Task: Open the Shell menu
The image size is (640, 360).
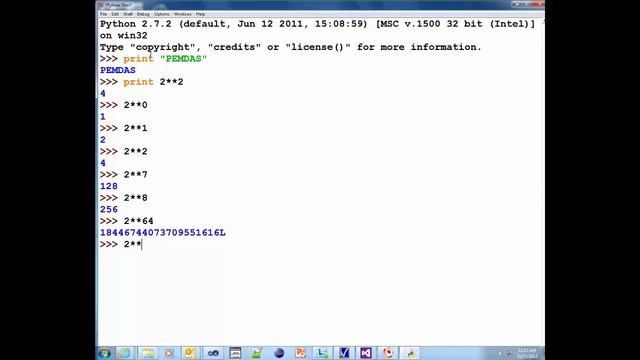Action: click(128, 14)
